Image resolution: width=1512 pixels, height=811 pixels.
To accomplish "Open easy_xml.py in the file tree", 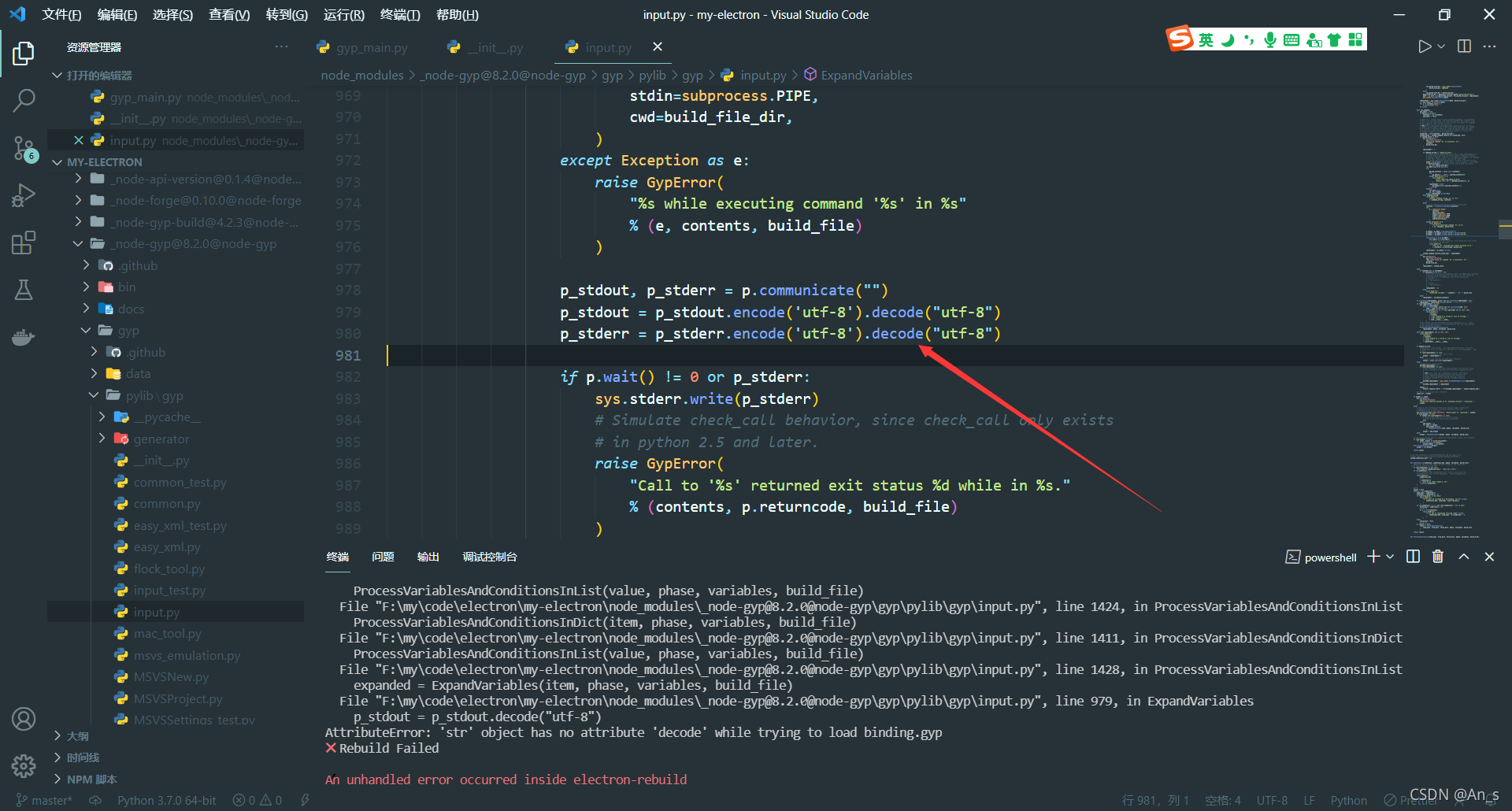I will coord(176,546).
